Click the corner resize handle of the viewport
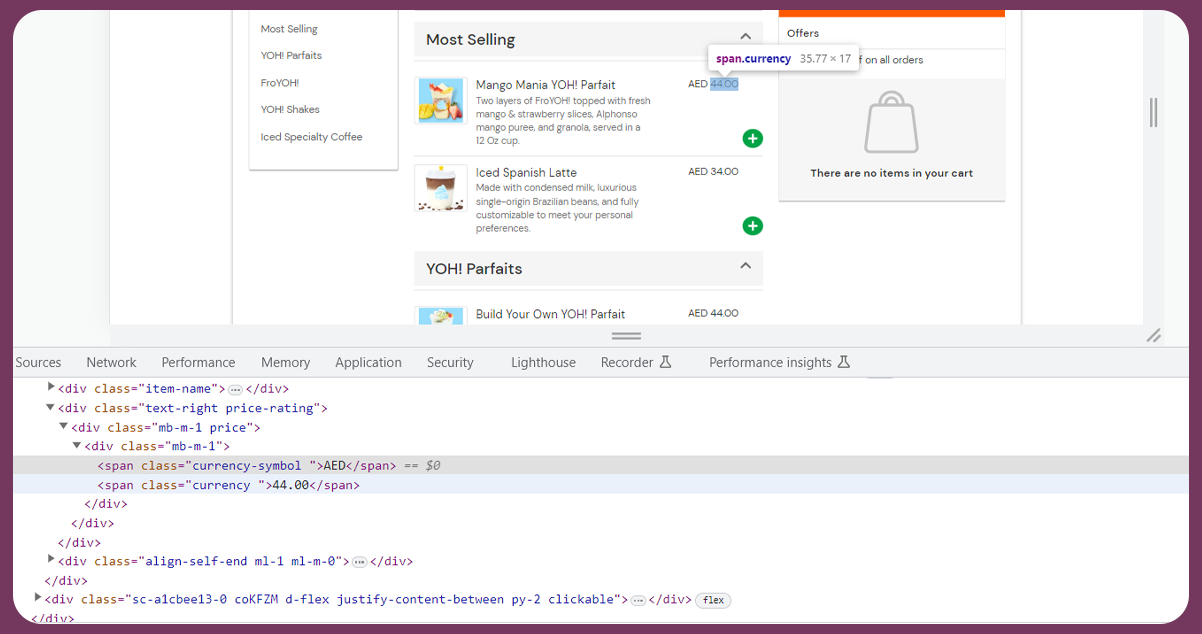 click(1153, 336)
